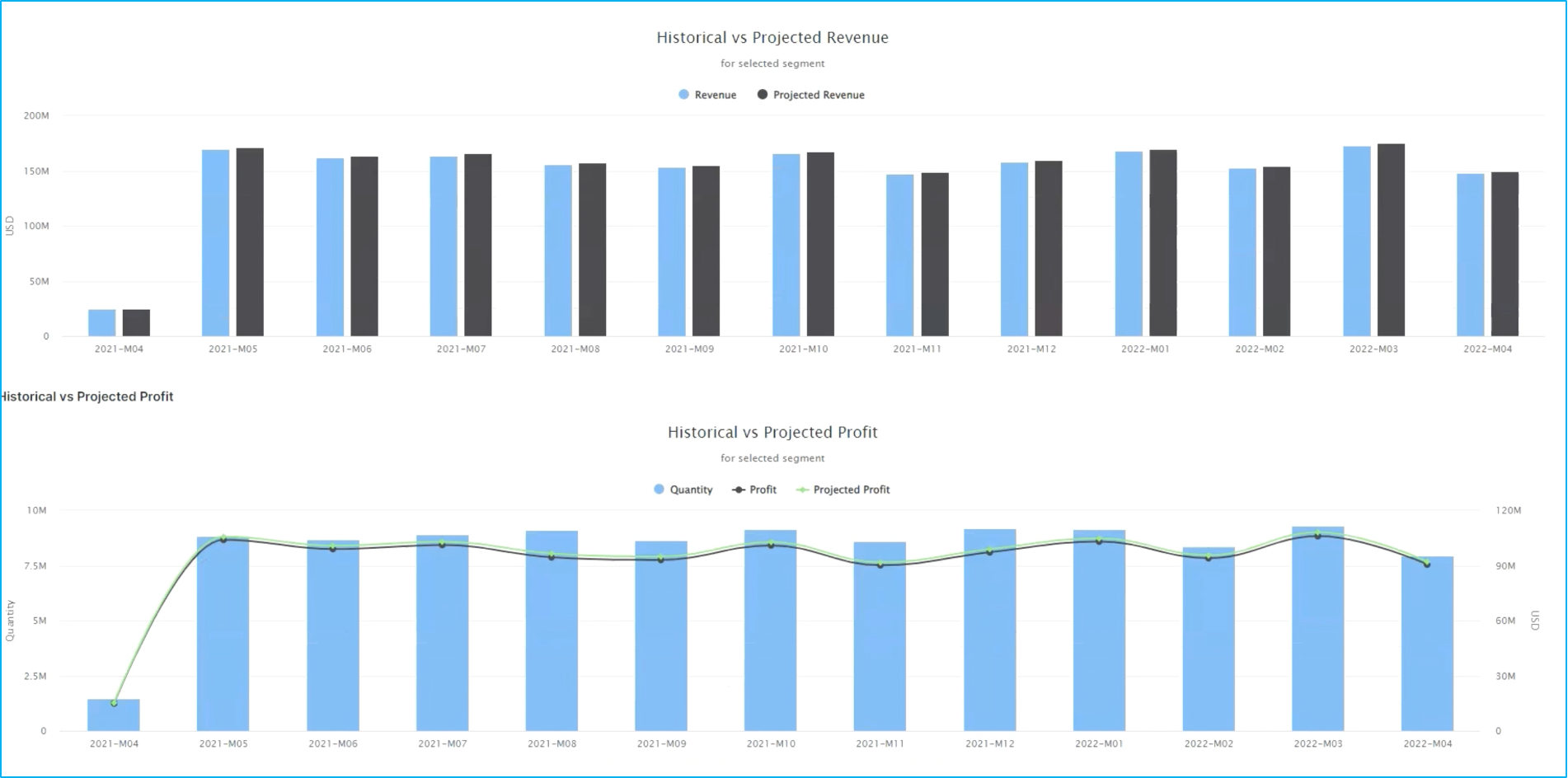Toggle Quantity series in profit chart legend
This screenshot has height=778, width=1568.
pos(683,490)
